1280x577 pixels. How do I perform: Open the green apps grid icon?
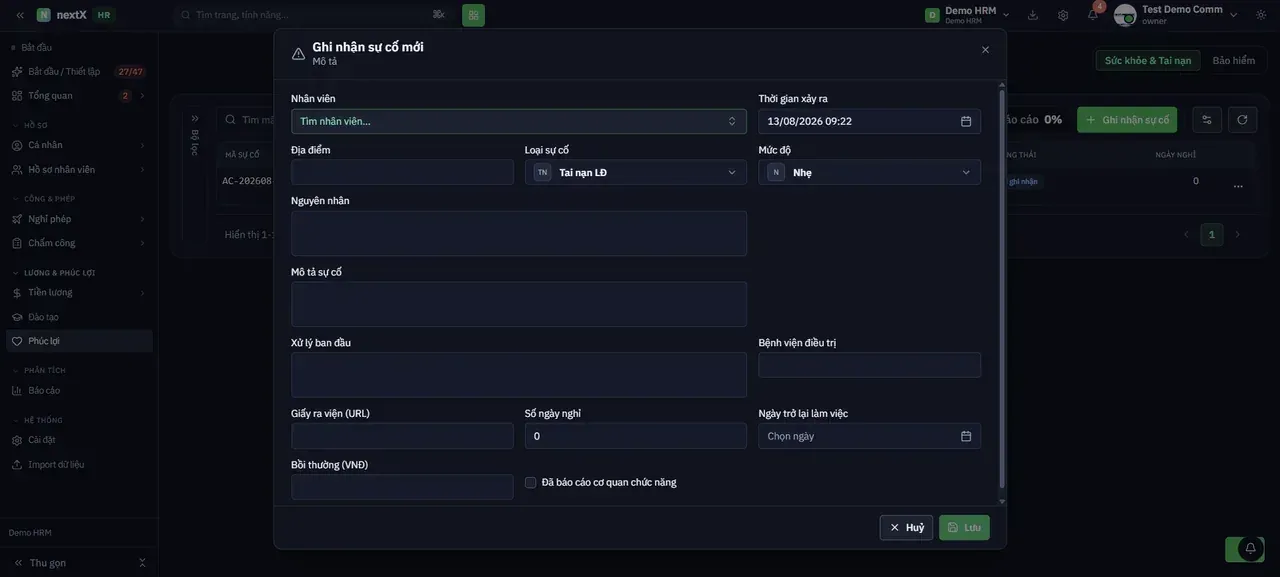pos(473,15)
